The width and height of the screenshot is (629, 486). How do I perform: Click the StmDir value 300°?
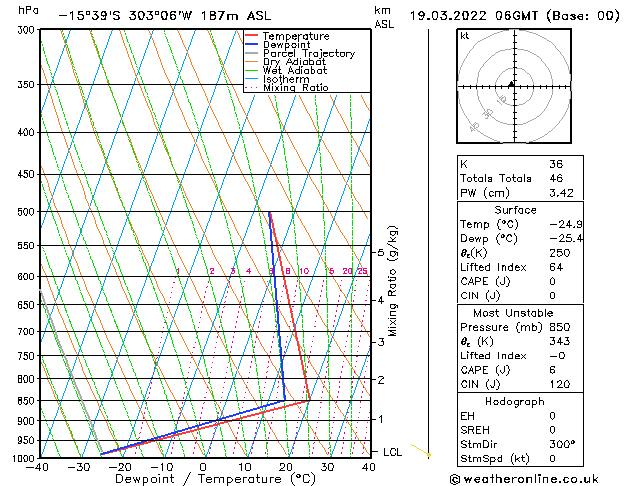click(562, 444)
